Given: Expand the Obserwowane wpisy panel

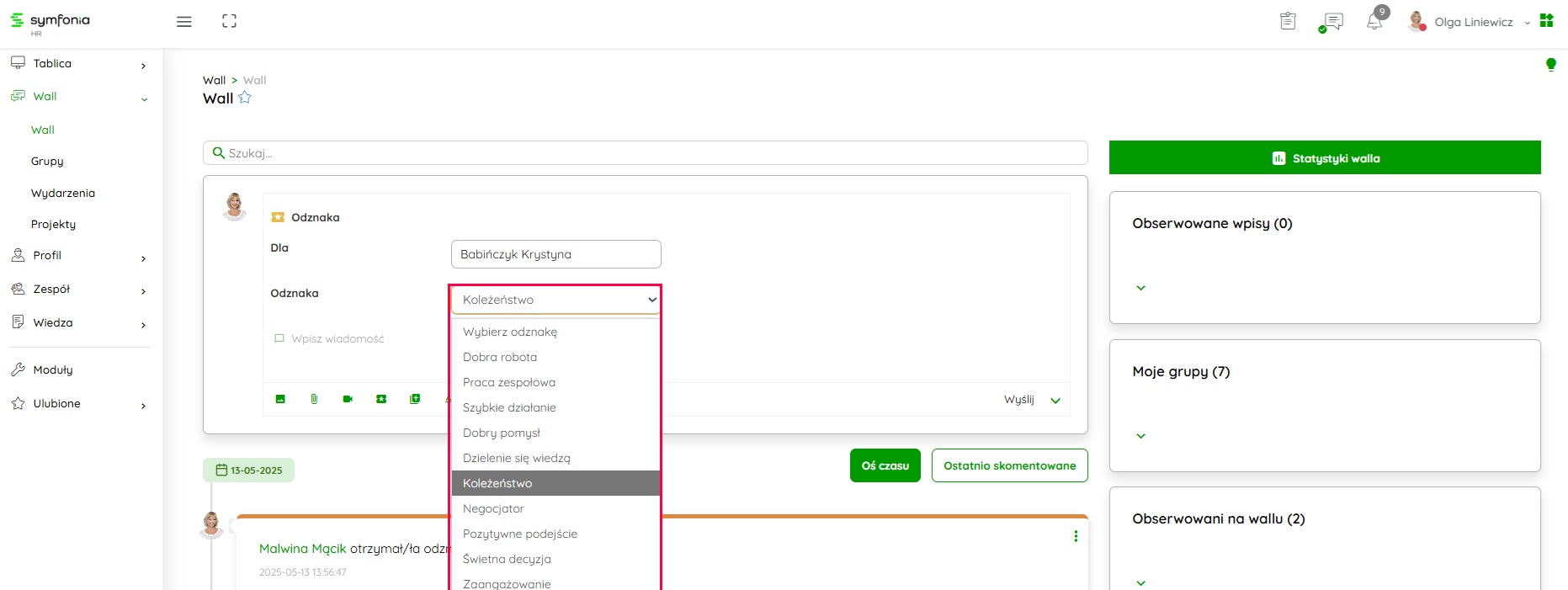Looking at the screenshot, I should coord(1140,288).
